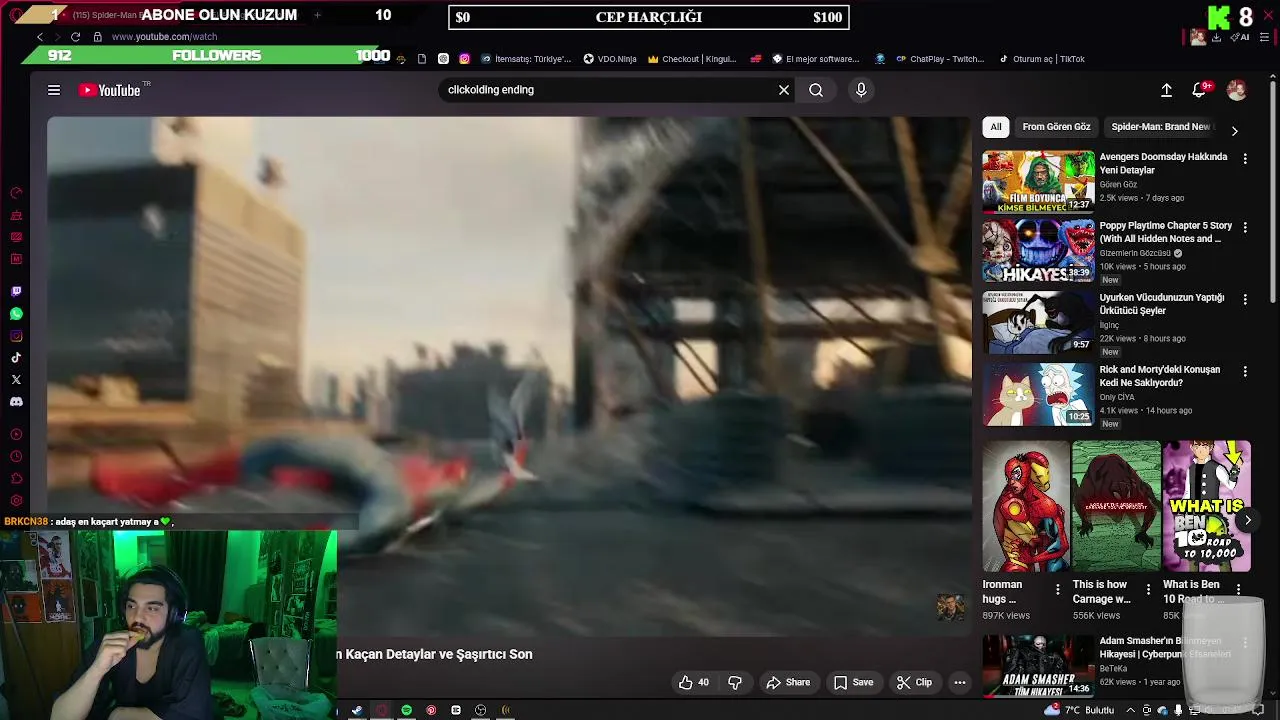Image resolution: width=1280 pixels, height=720 pixels.
Task: Open more video actions (three dots)
Action: [x=959, y=682]
